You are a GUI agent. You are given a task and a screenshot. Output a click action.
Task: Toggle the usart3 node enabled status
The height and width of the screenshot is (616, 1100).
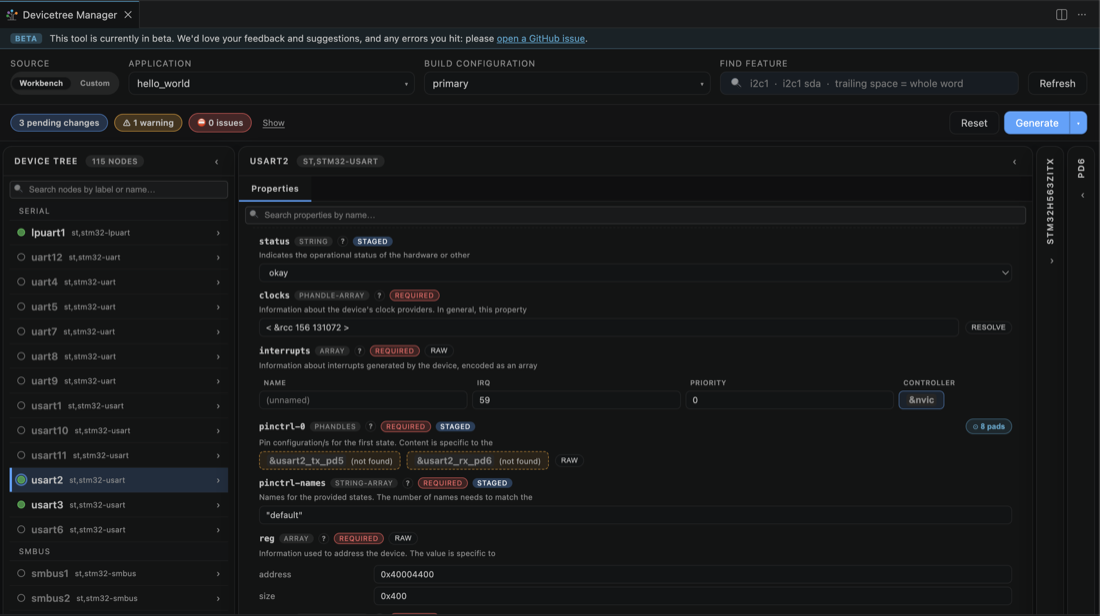pyautogui.click(x=21, y=505)
